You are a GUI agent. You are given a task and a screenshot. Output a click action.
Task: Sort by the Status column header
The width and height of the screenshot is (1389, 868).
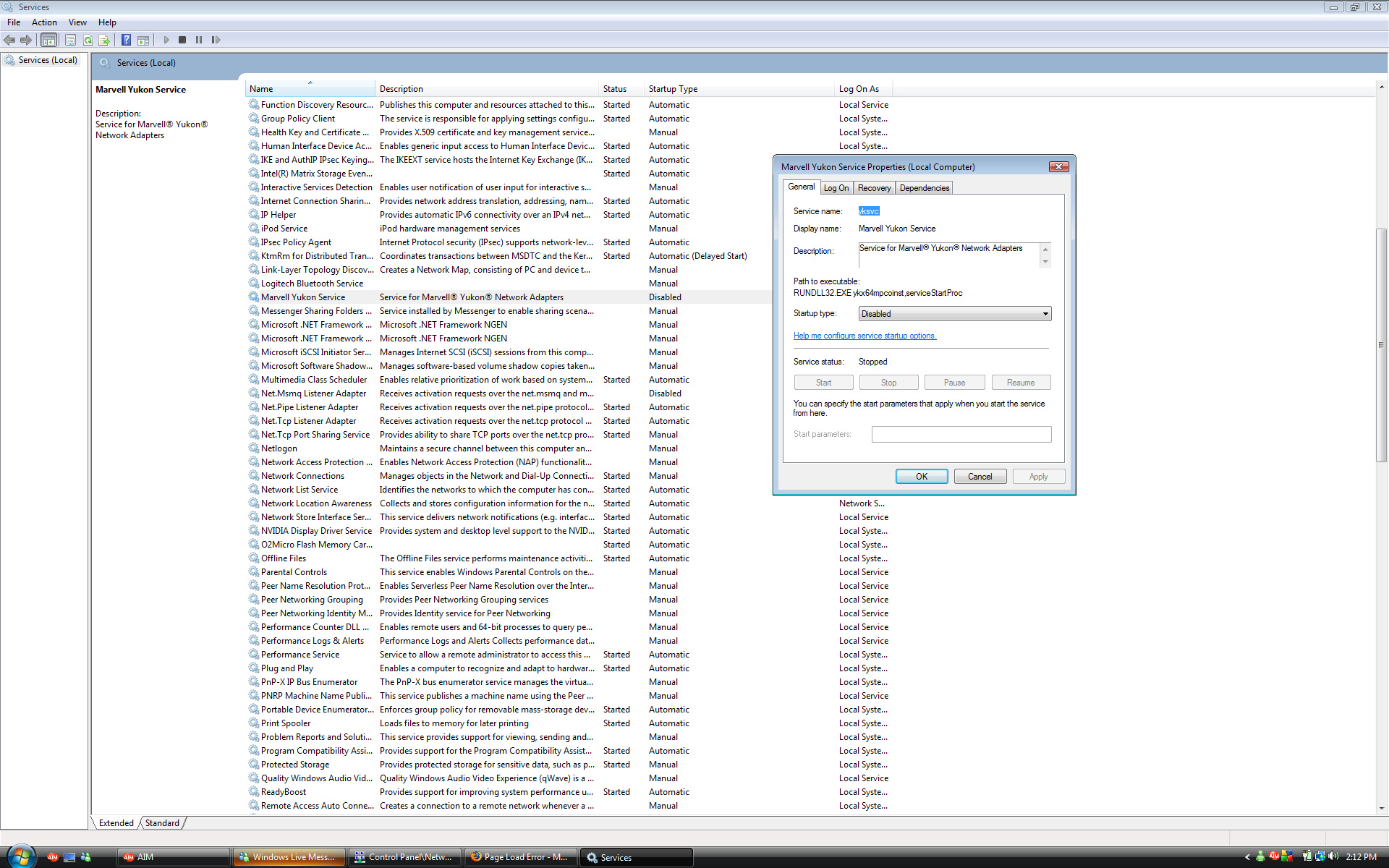tap(621, 89)
